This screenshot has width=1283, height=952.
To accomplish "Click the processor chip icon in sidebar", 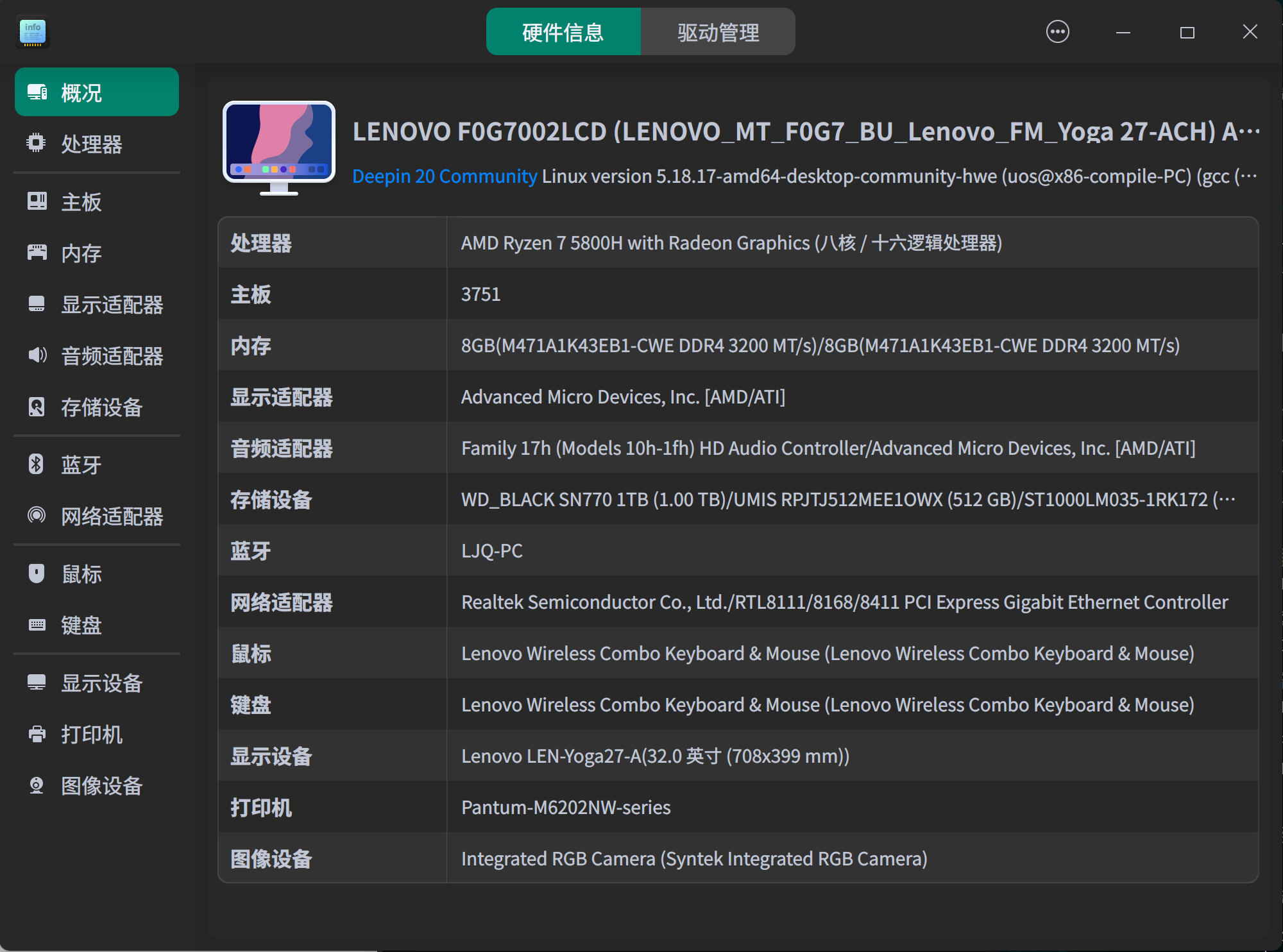I will 37,143.
